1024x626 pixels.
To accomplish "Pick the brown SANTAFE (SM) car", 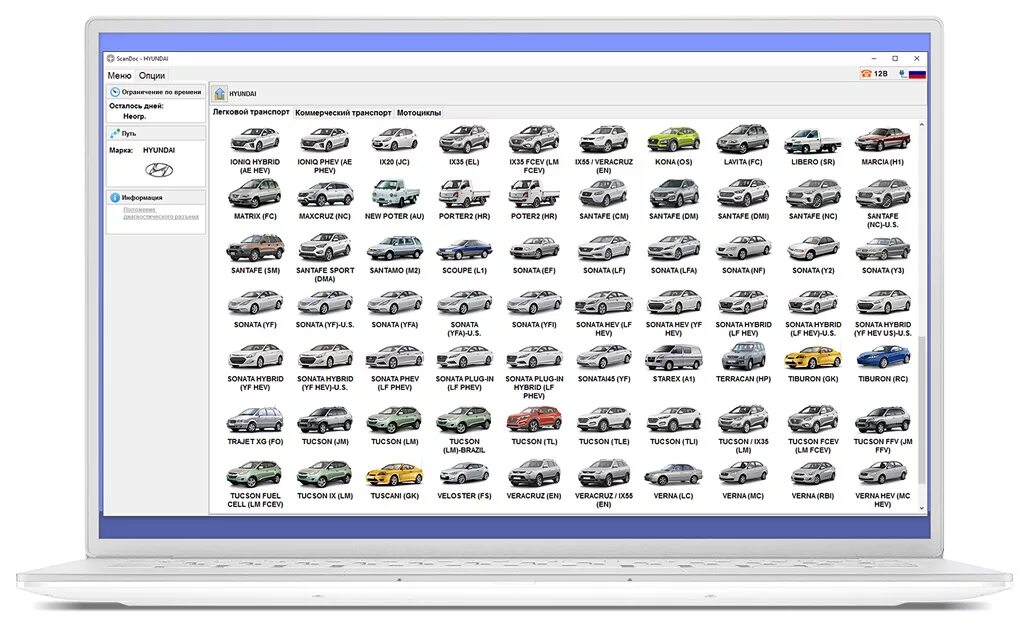I will (255, 254).
